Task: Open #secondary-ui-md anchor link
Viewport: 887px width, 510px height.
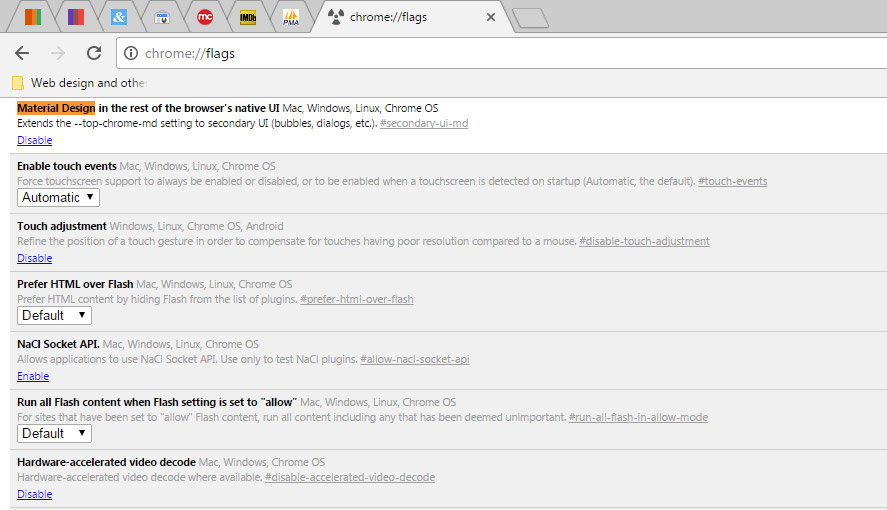Action: [424, 123]
